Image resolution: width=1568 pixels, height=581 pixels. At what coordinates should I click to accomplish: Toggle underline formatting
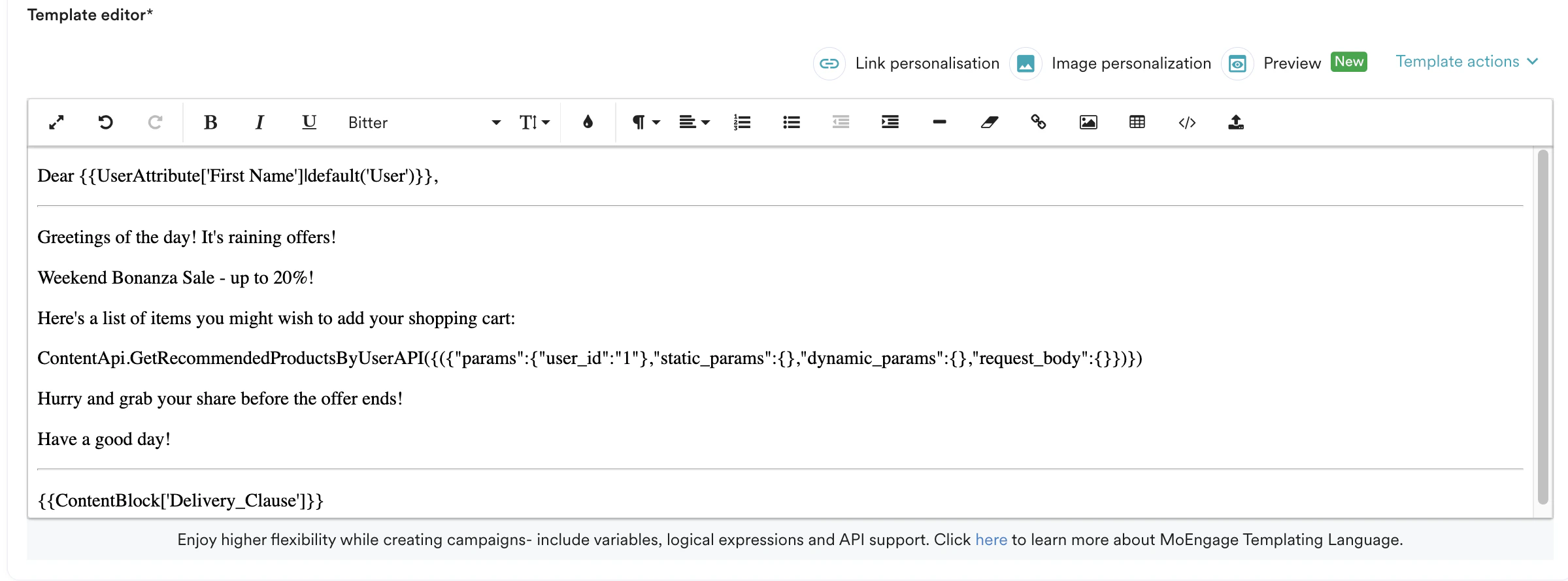click(x=309, y=122)
